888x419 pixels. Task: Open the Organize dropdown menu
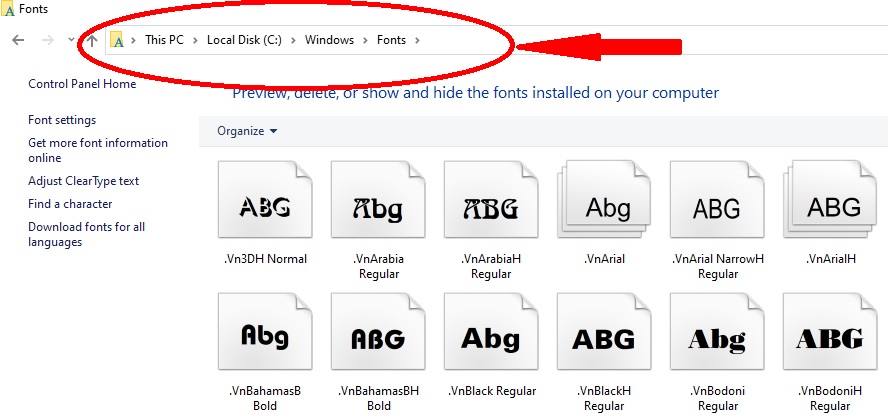coord(247,131)
